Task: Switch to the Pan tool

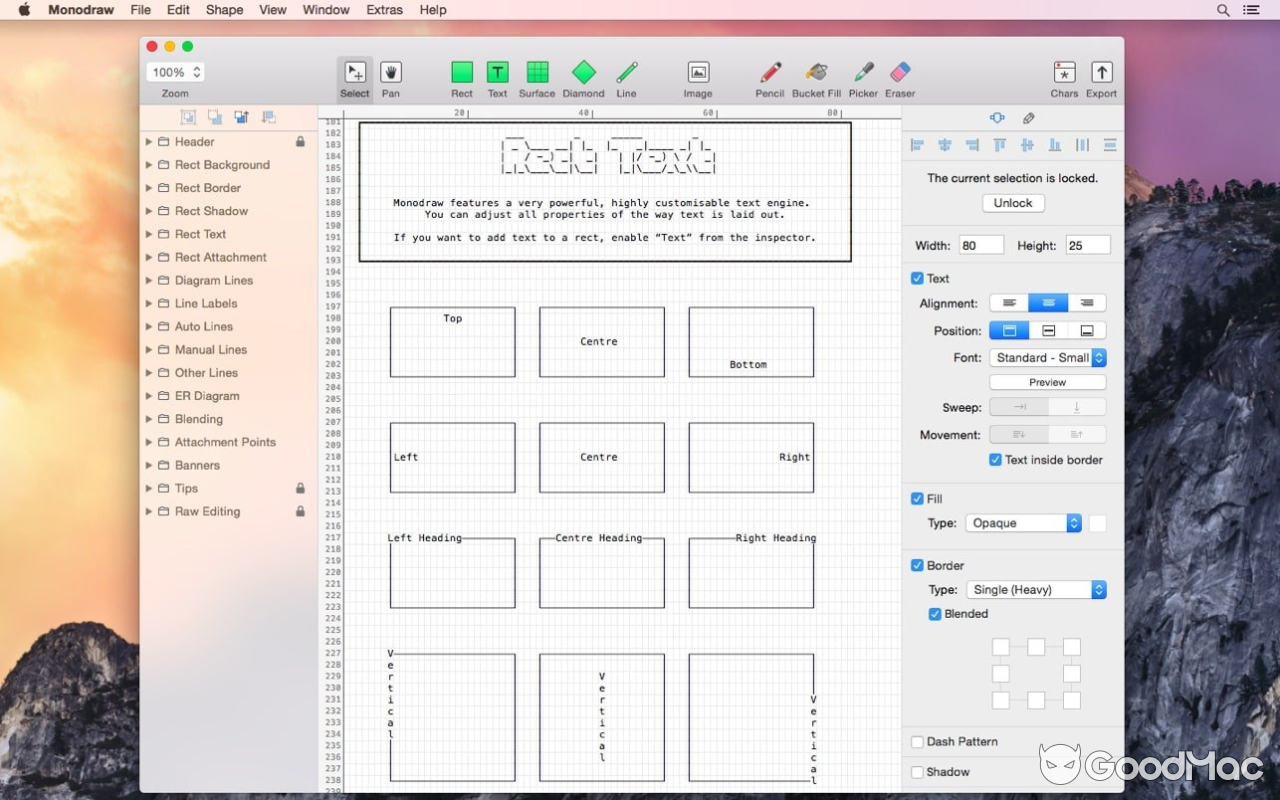Action: tap(391, 76)
